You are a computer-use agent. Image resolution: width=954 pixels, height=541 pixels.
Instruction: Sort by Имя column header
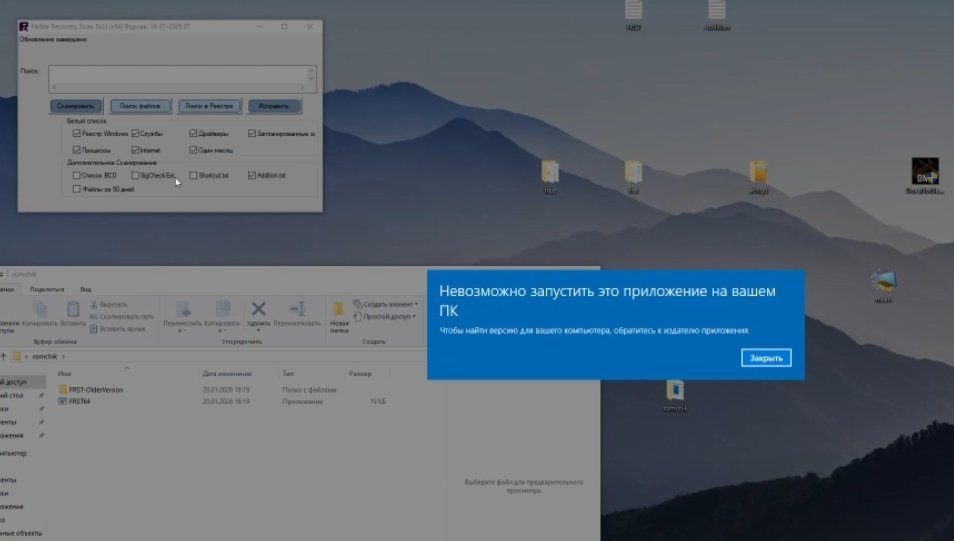coord(64,374)
